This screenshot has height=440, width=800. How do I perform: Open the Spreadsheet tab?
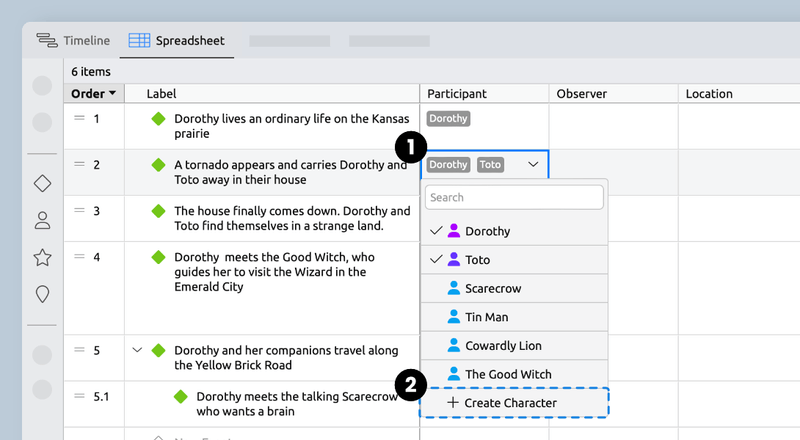[x=177, y=40]
